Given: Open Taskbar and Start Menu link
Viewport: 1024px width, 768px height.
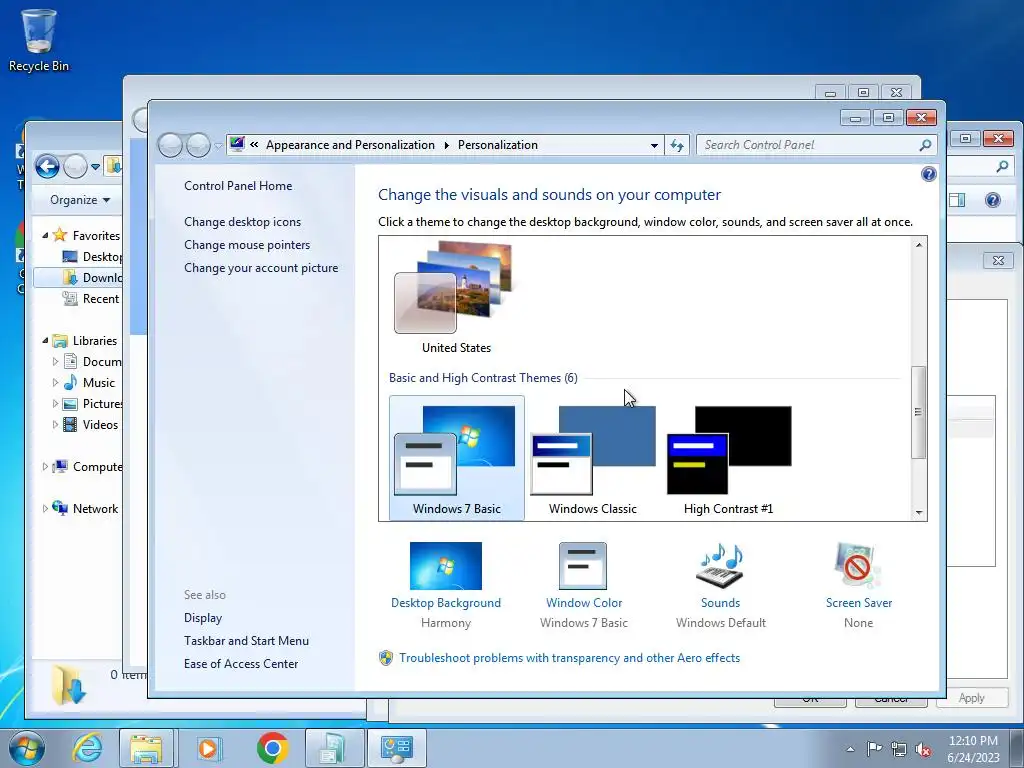Looking at the screenshot, I should pyautogui.click(x=246, y=641).
